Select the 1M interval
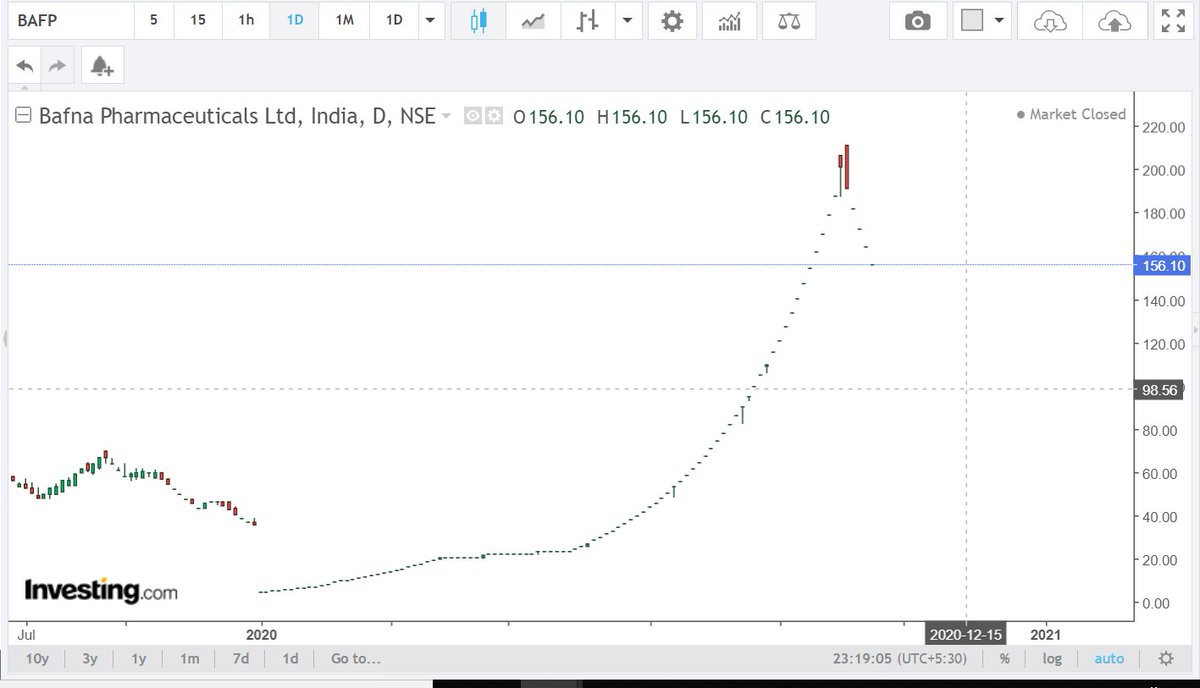1200x688 pixels. (344, 20)
